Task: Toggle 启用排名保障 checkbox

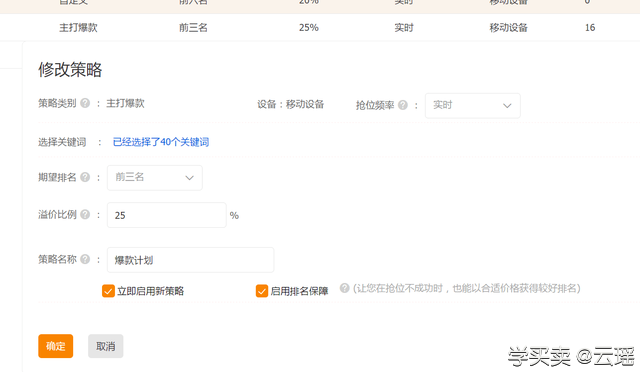Action: pos(262,291)
